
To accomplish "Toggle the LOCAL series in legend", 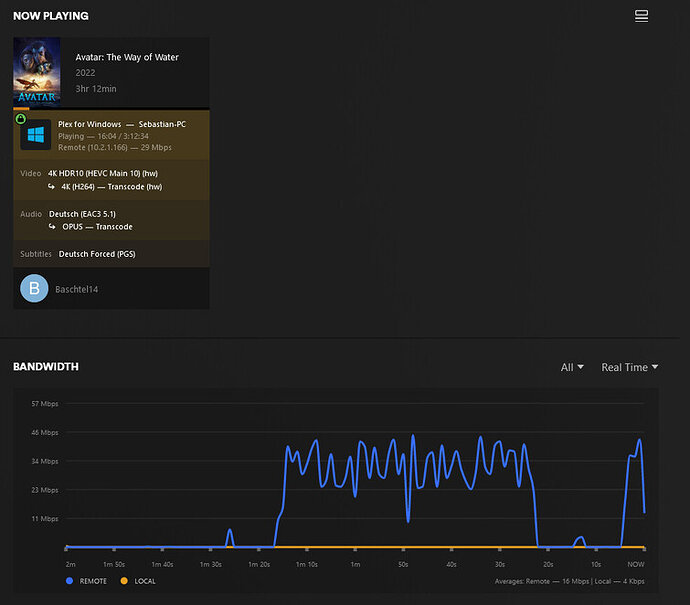I will tap(138, 581).
